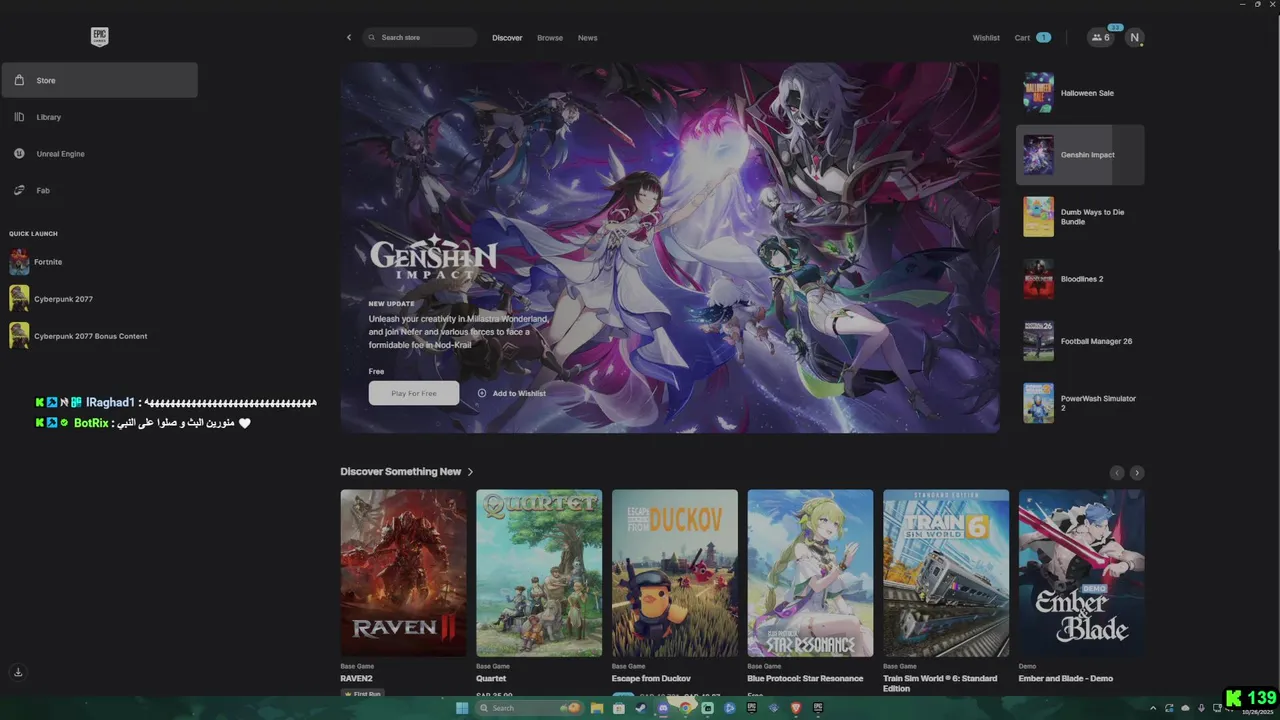The image size is (1280, 720).
Task: Open the RAVEN2 game card
Action: pyautogui.click(x=403, y=573)
